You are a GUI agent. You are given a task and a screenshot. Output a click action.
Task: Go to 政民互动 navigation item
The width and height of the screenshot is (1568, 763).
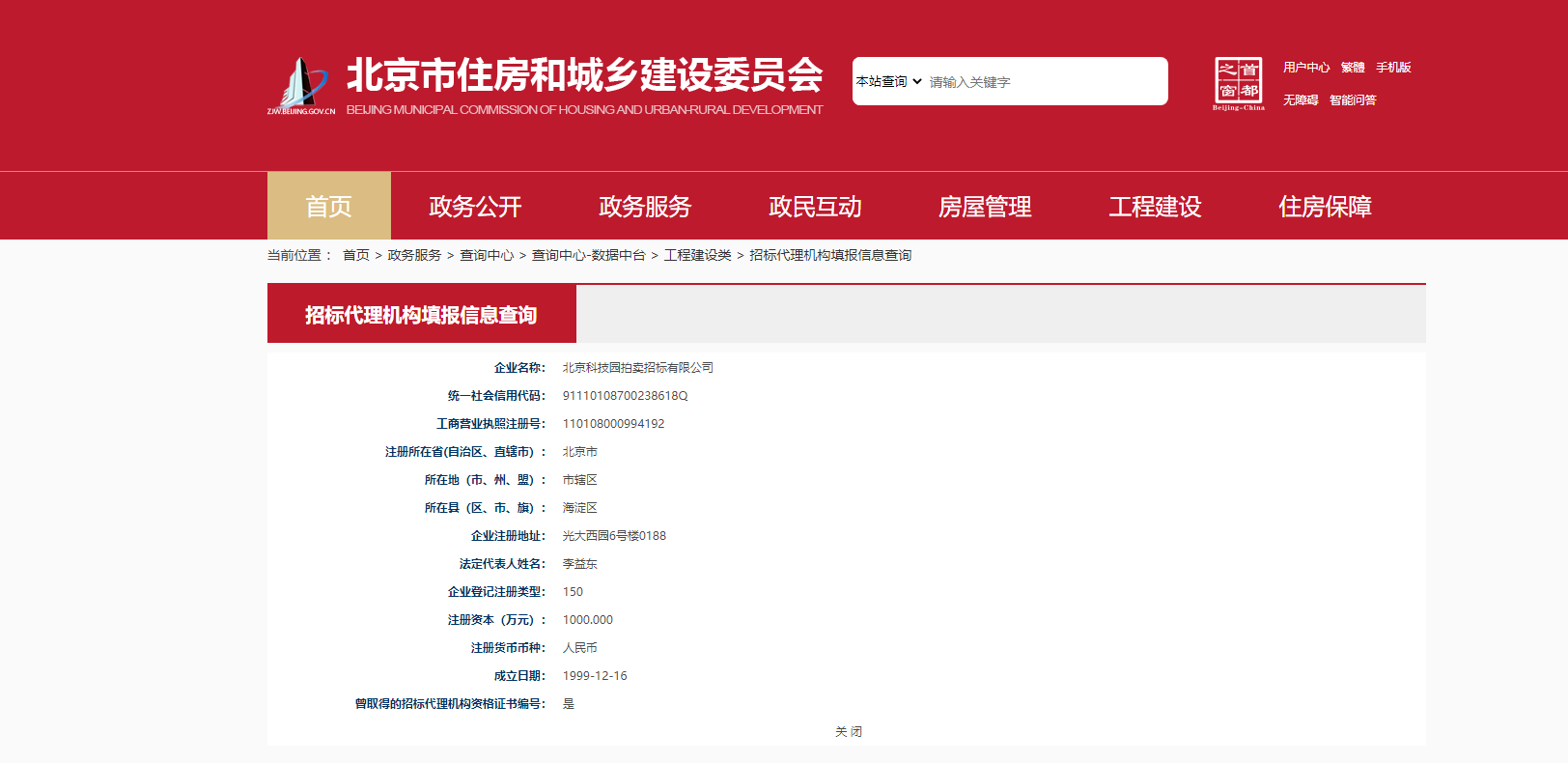coord(815,207)
